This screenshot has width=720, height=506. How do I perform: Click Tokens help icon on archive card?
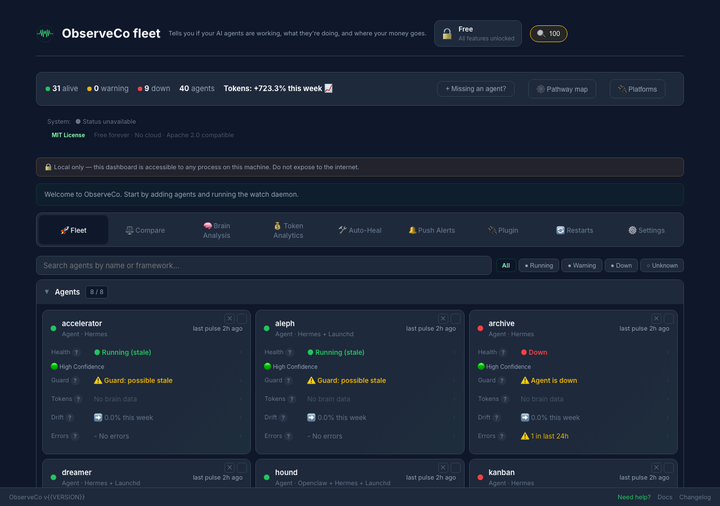(x=505, y=399)
